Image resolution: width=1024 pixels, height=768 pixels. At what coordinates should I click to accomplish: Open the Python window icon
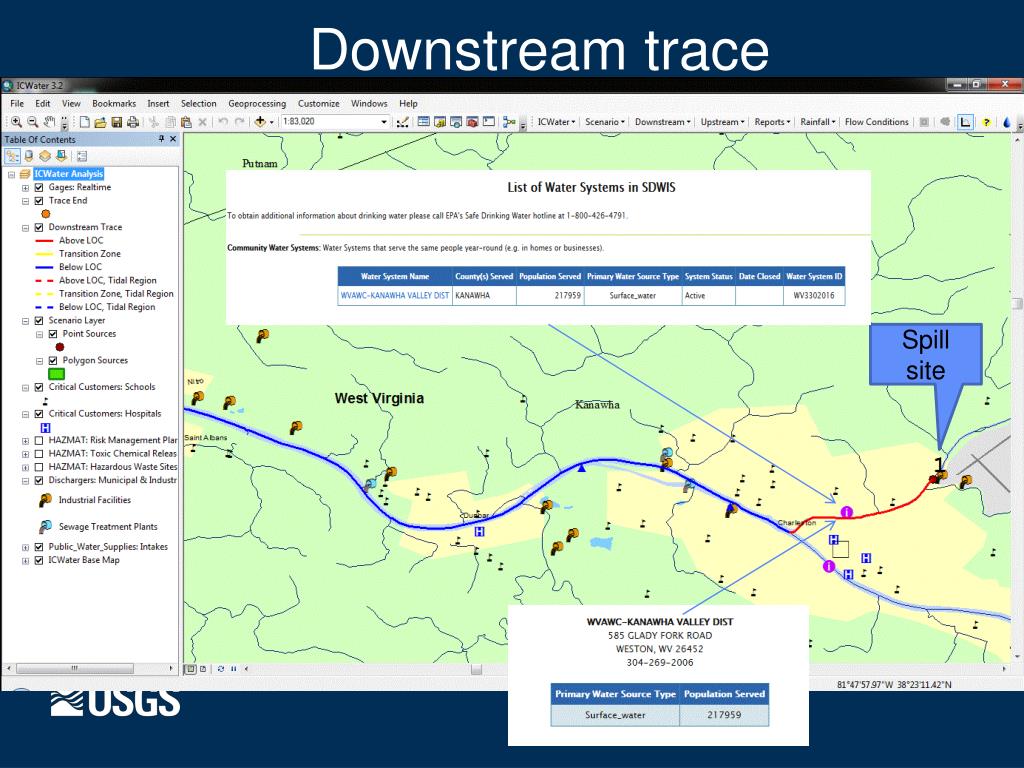(x=488, y=122)
